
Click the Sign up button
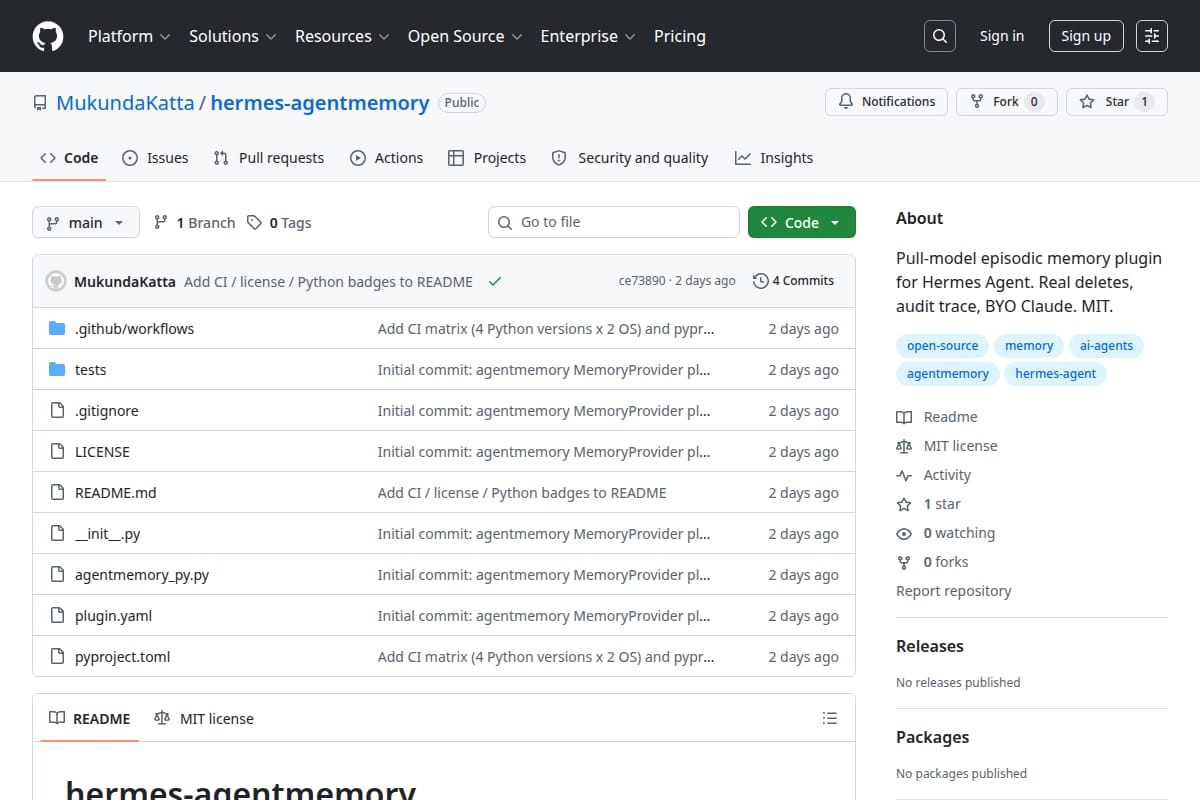click(1086, 36)
